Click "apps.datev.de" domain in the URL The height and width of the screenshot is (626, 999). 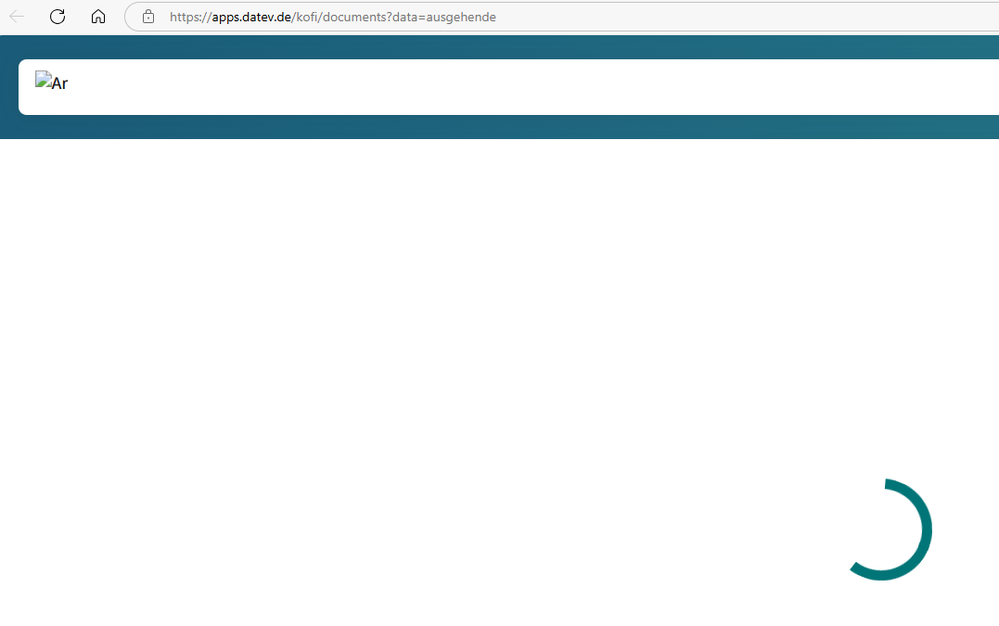point(250,17)
